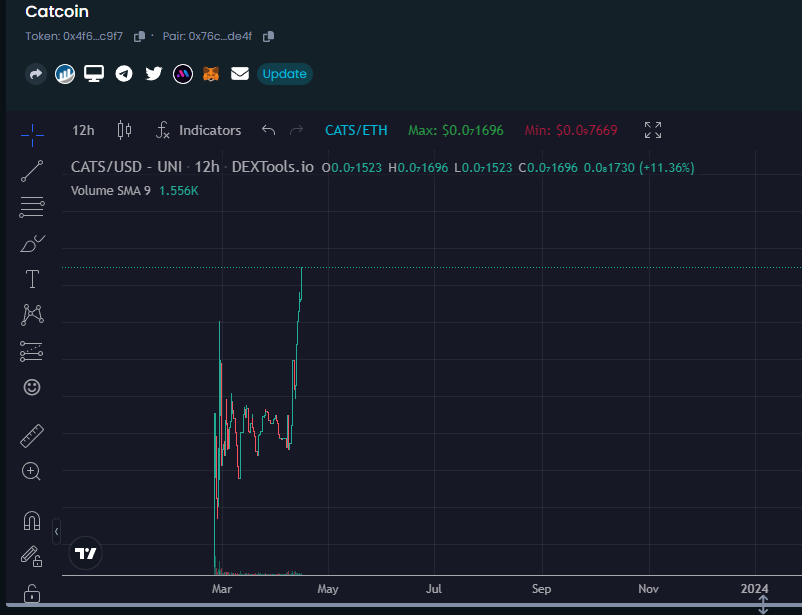Open the pattern drawing tool
The image size is (802, 615).
pos(32,315)
